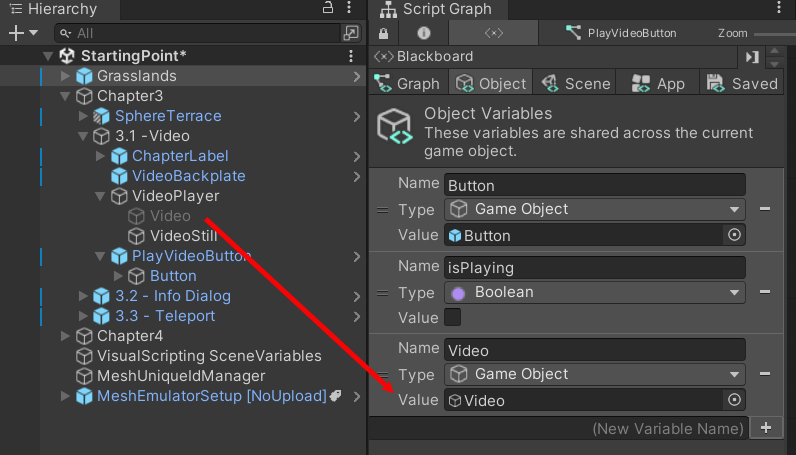Expand the Button child object
Viewport: 796px width, 455px height.
(x=118, y=276)
